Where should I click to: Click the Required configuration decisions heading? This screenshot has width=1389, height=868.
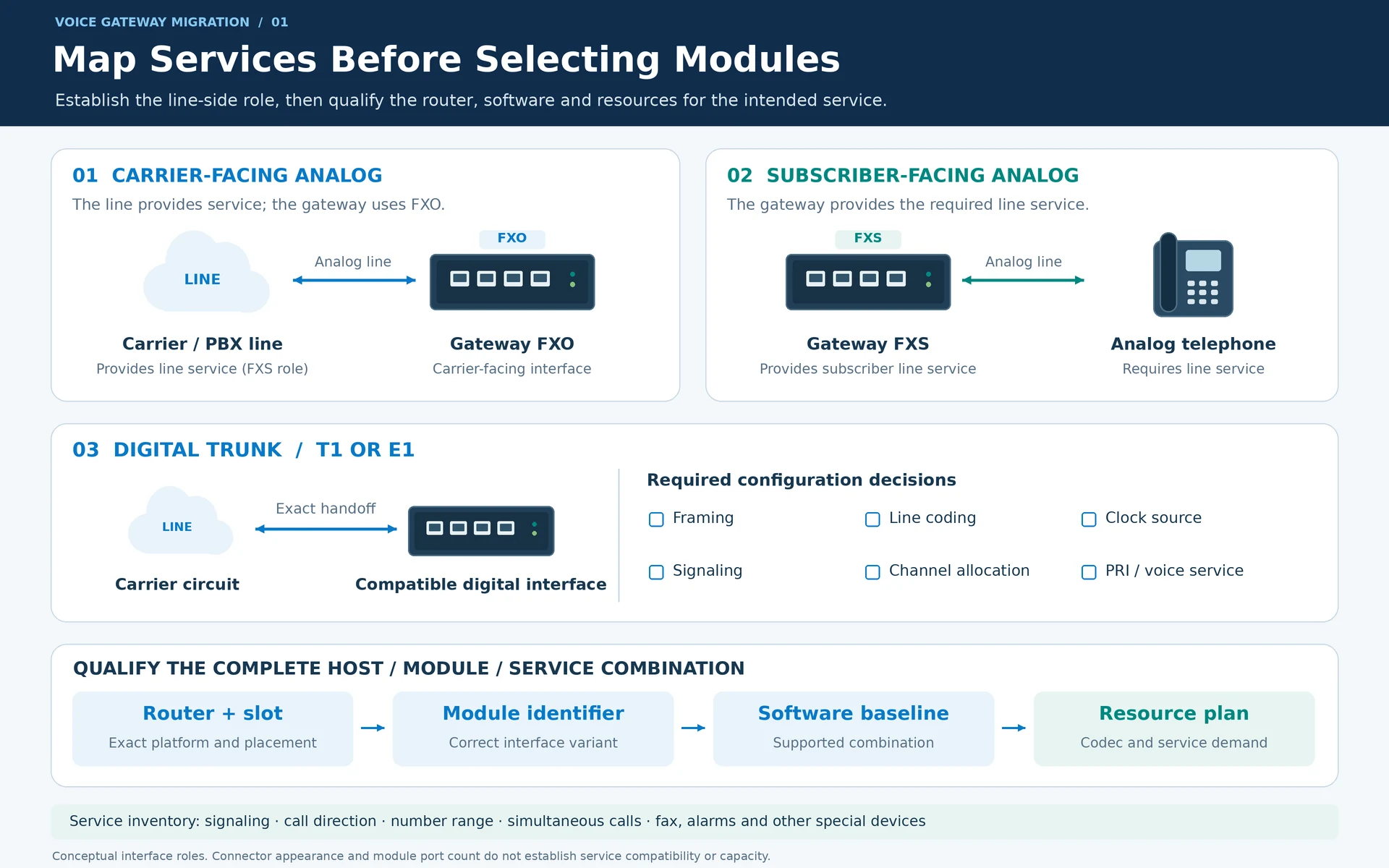pos(802,480)
